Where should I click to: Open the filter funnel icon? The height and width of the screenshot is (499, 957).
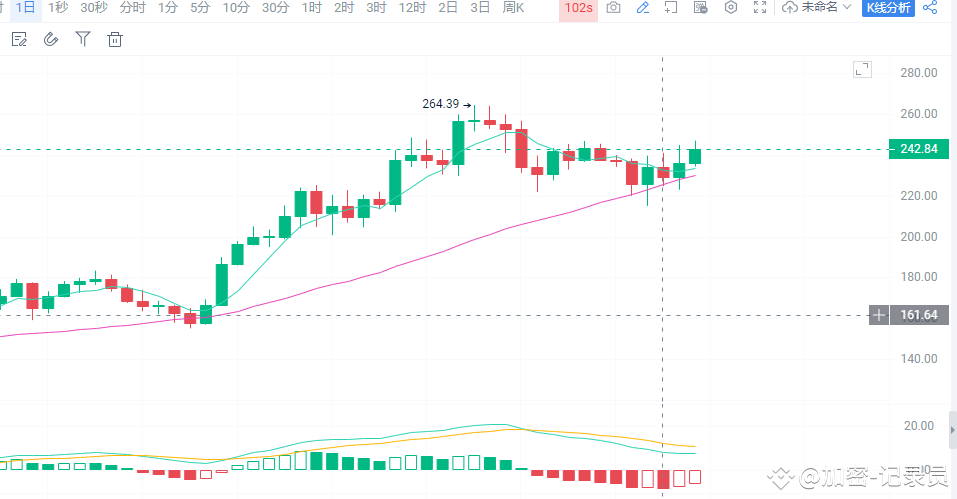pyautogui.click(x=82, y=40)
